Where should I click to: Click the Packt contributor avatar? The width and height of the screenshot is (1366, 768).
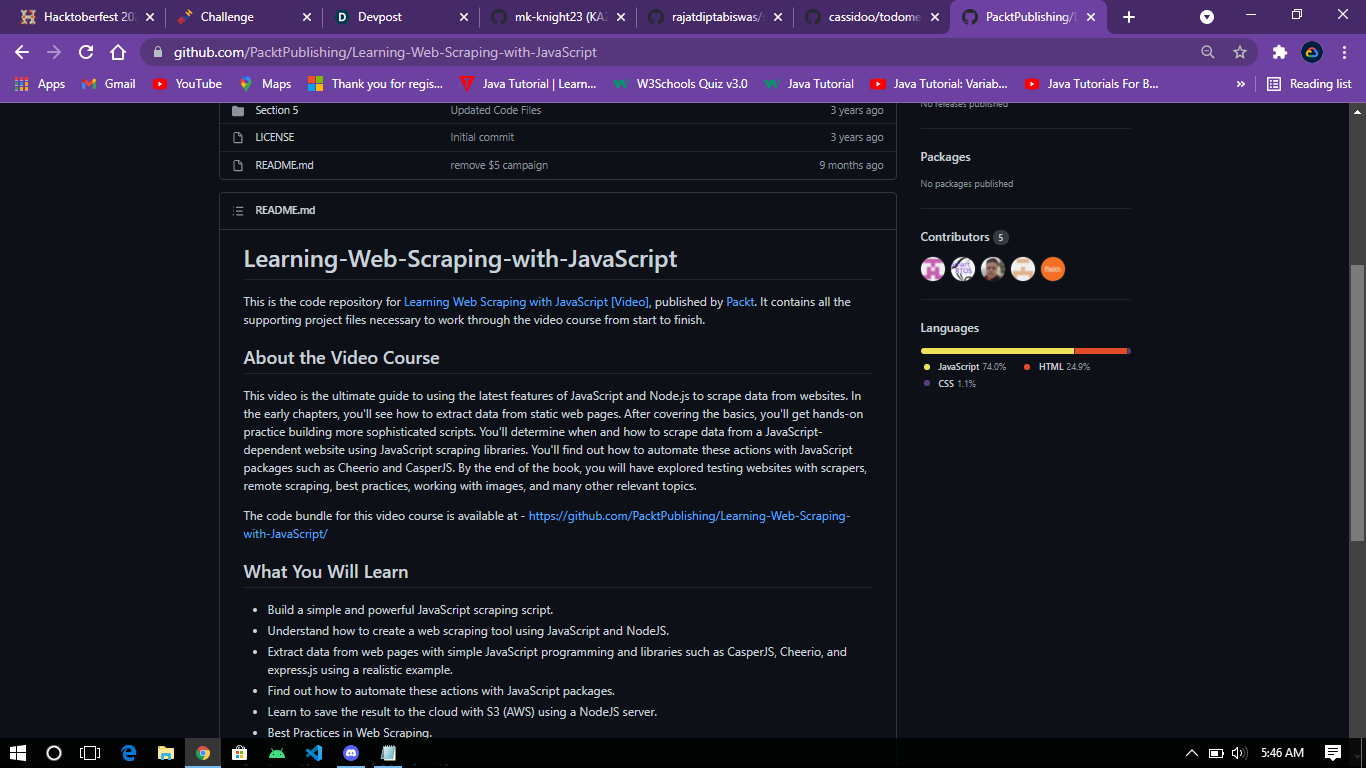[1052, 268]
